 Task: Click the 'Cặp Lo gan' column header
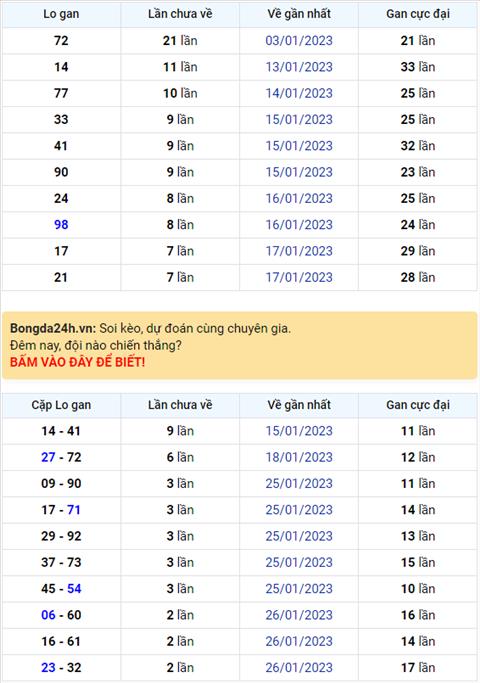coord(61,405)
